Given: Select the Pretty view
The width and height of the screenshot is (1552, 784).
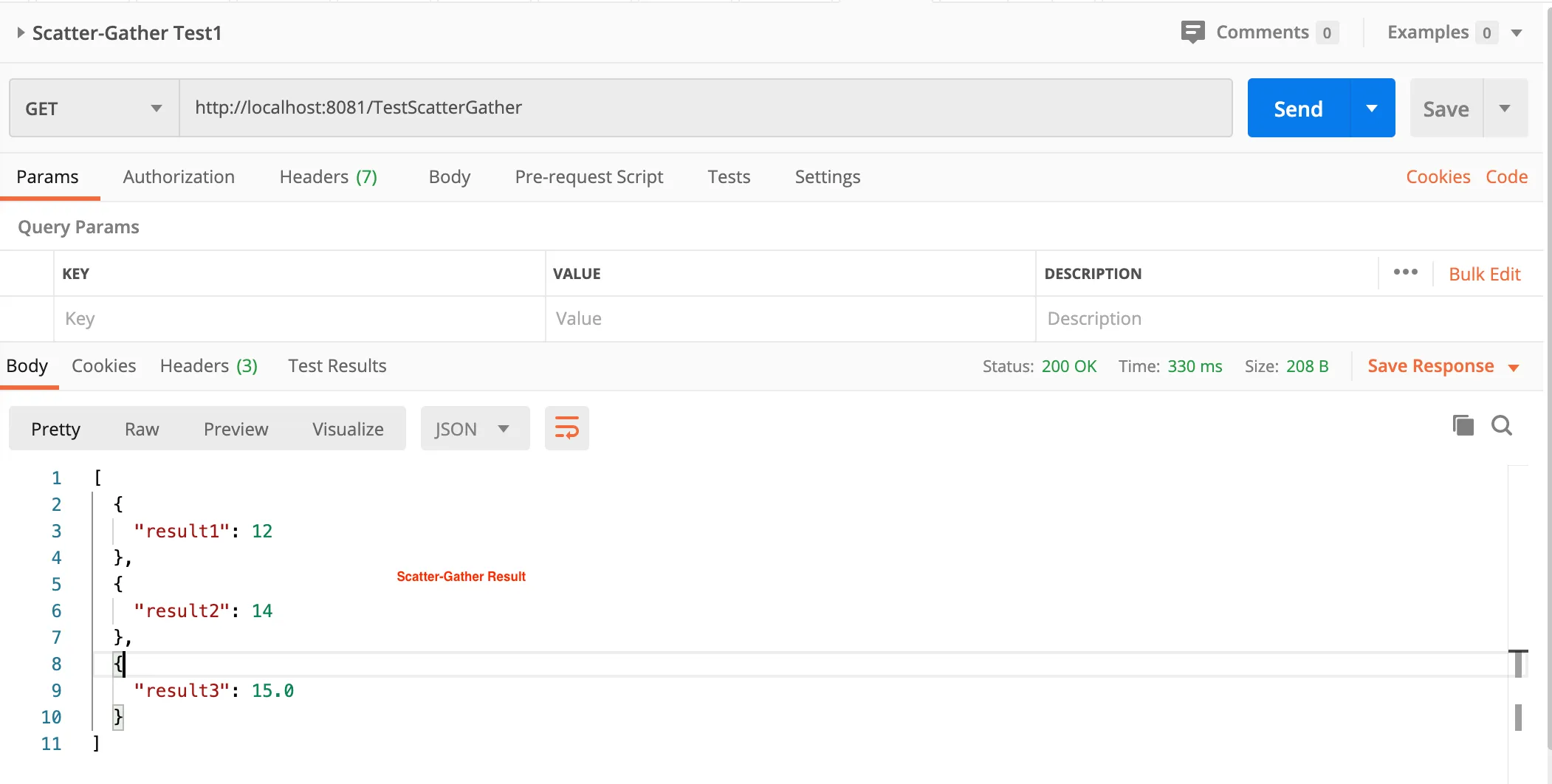Looking at the screenshot, I should pos(55,429).
